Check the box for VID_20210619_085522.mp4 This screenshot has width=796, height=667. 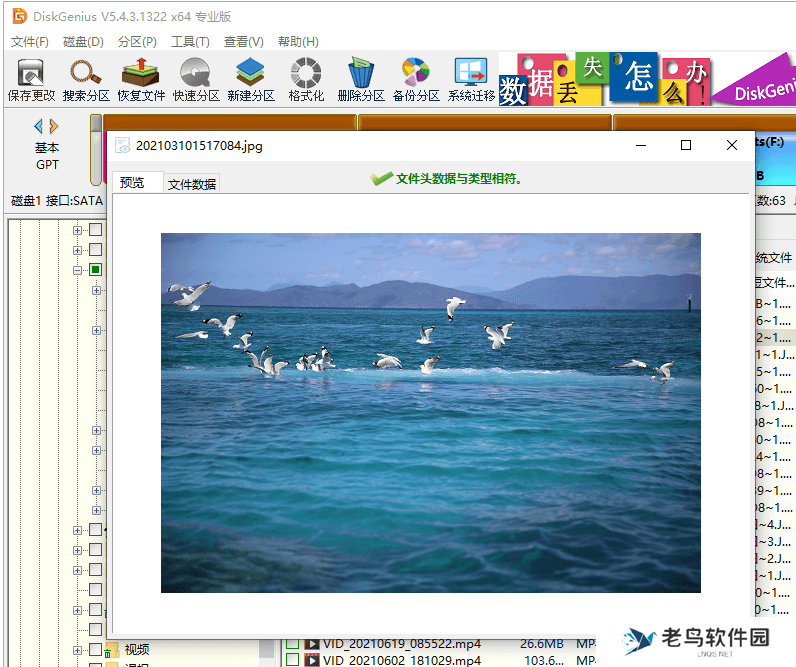pos(292,645)
